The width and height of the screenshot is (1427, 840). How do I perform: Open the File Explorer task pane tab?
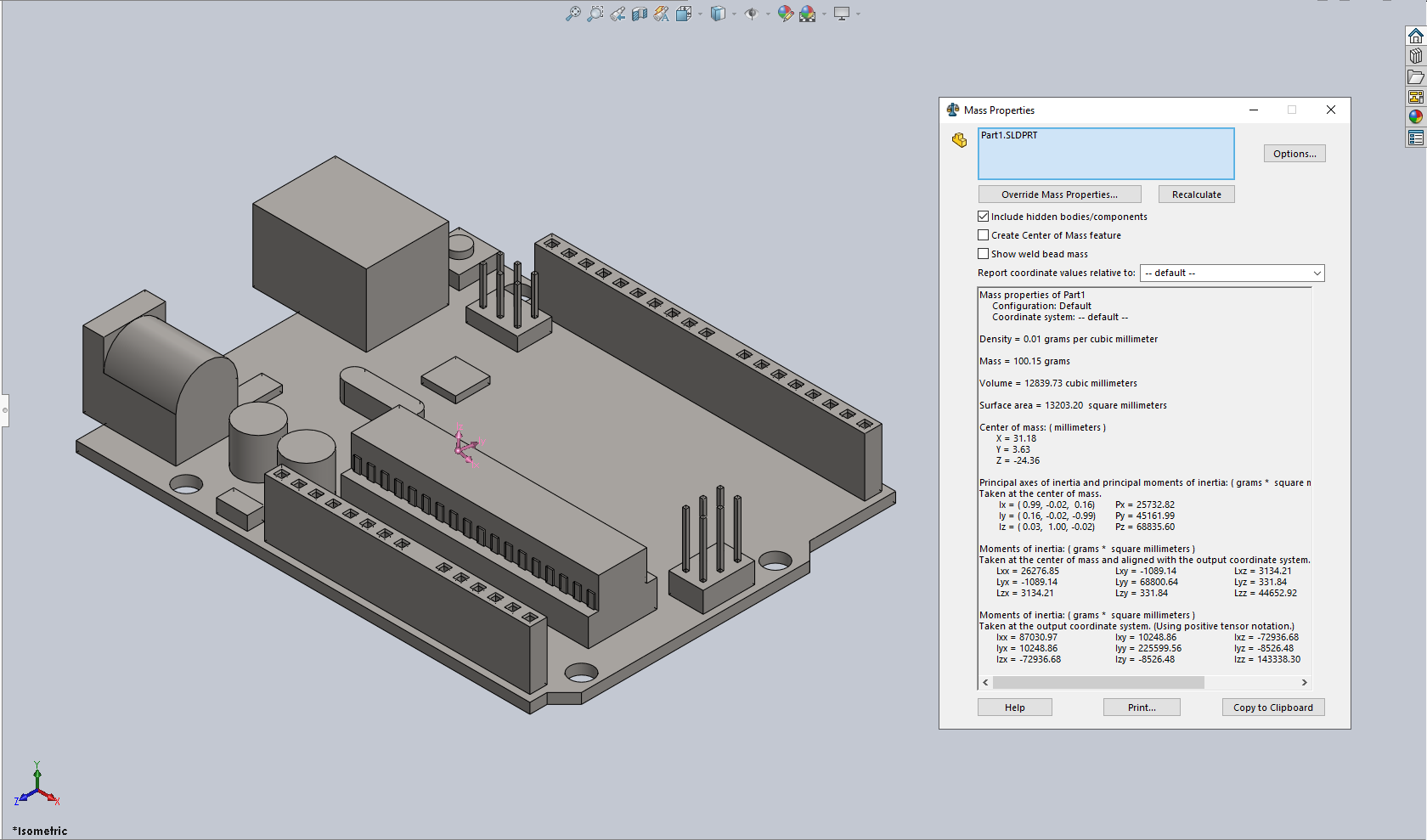tap(1415, 76)
